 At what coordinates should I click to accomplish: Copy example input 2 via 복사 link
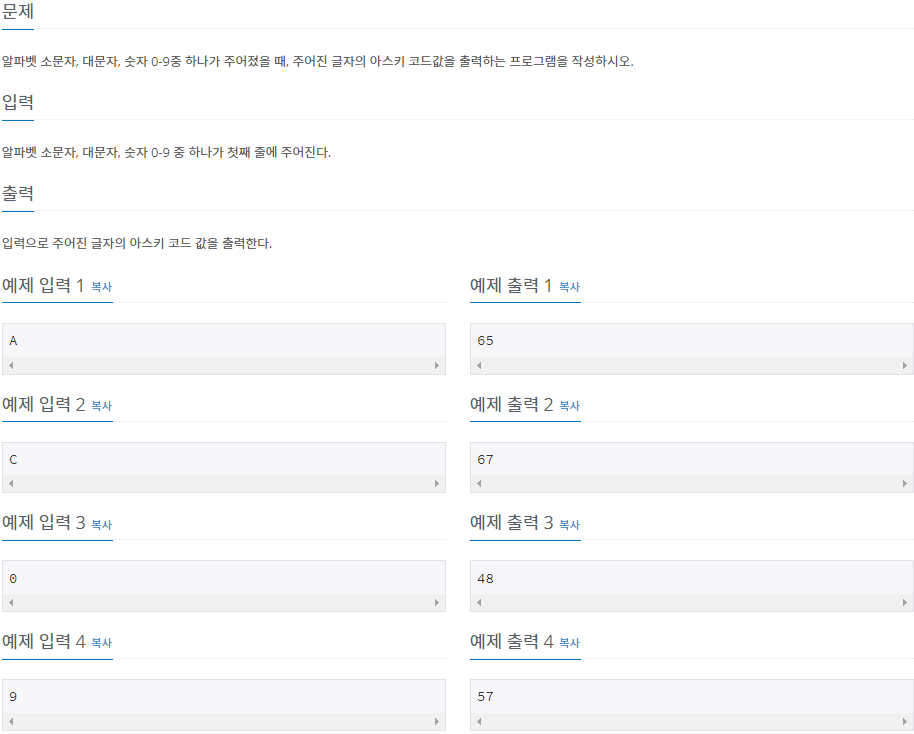click(x=101, y=406)
